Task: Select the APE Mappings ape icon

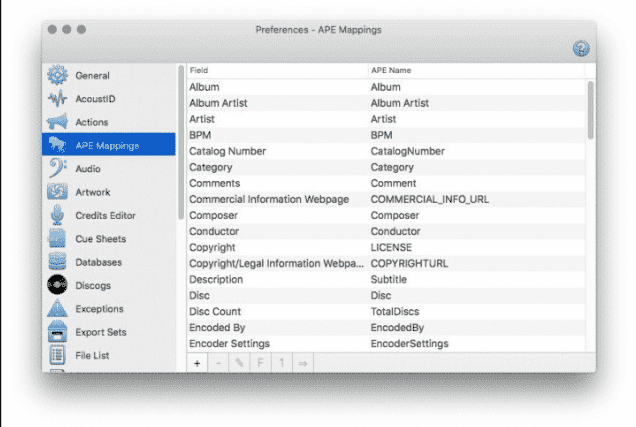Action: tap(57, 145)
